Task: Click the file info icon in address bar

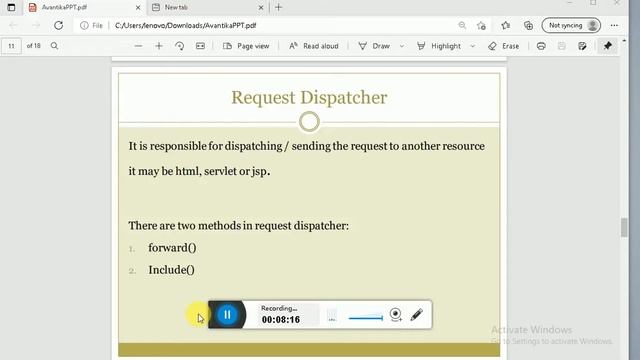Action: [84, 25]
